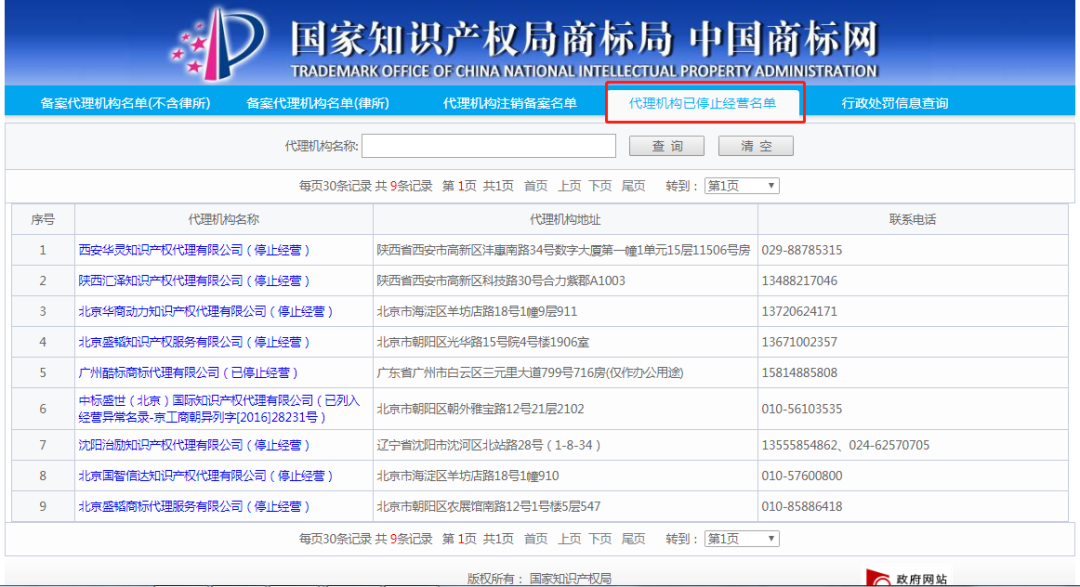The image size is (1080, 587).
Task: Switch to 备案代理机构名单(律所) tab
Action: click(x=318, y=103)
